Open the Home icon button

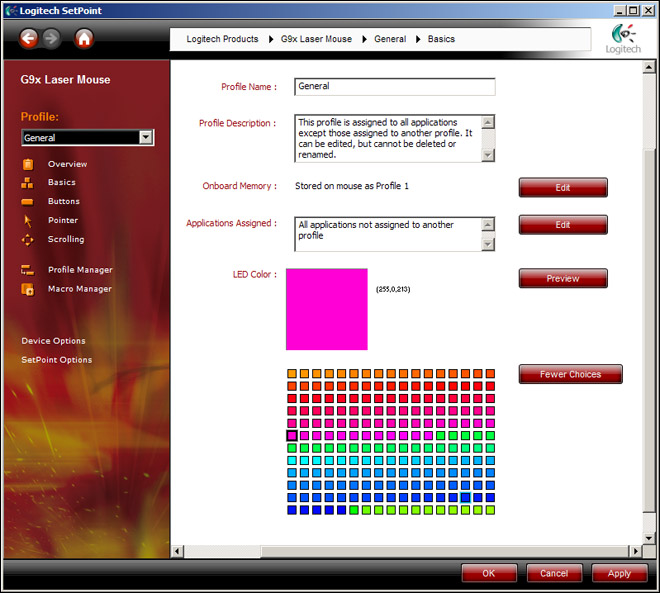[x=84, y=39]
